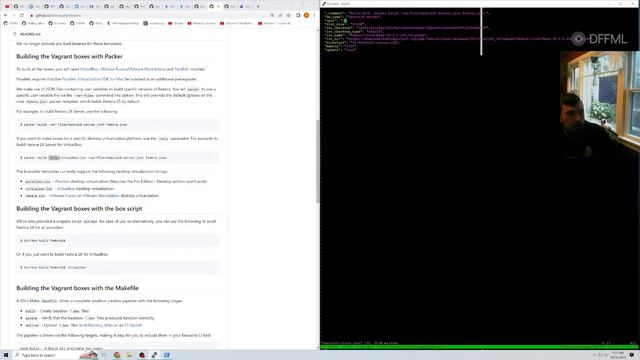This screenshot has height=360, width=640.
Task: Click the packer build --only code block
Action: point(118,158)
